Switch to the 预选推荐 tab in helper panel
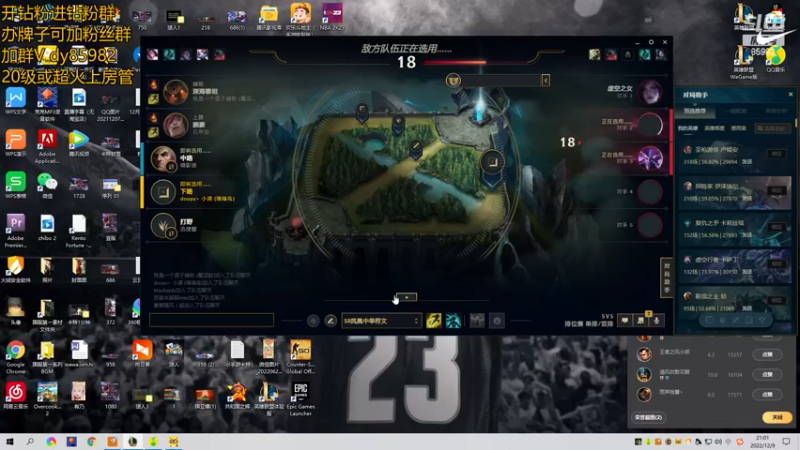The width and height of the screenshot is (800, 450). (x=694, y=111)
